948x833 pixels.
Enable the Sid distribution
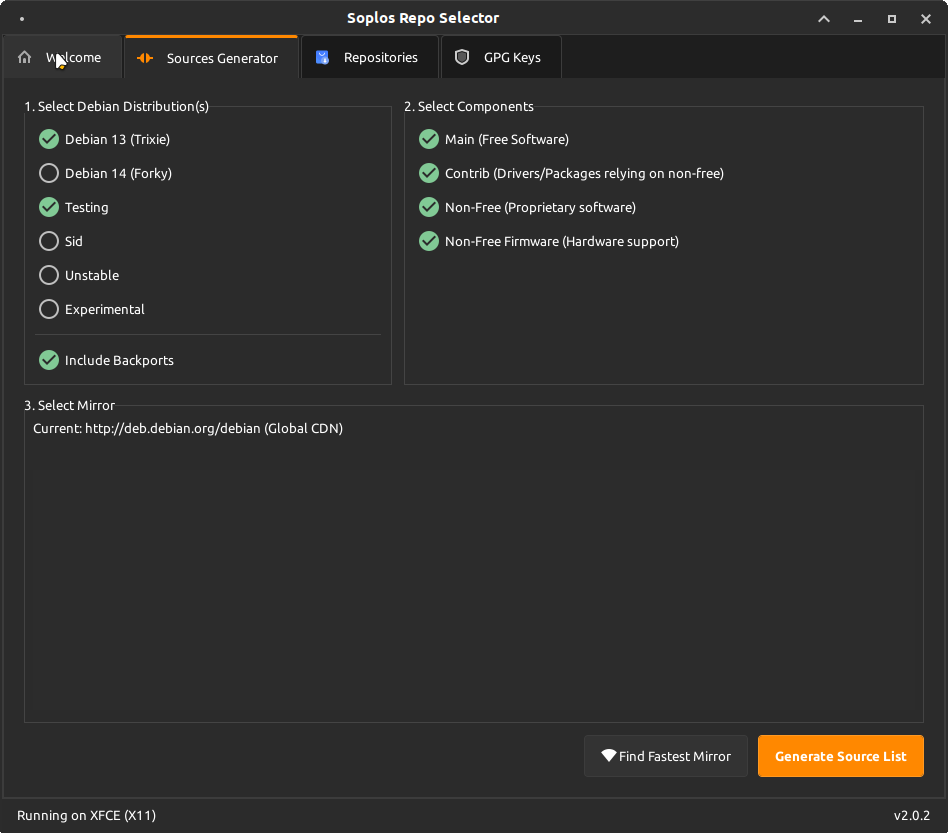[49, 241]
